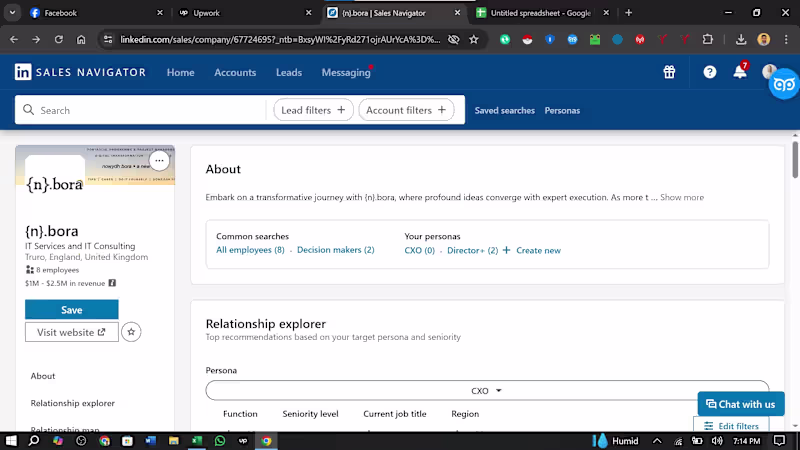Open the notifications bell
This screenshot has height=450, width=800.
pos(740,72)
